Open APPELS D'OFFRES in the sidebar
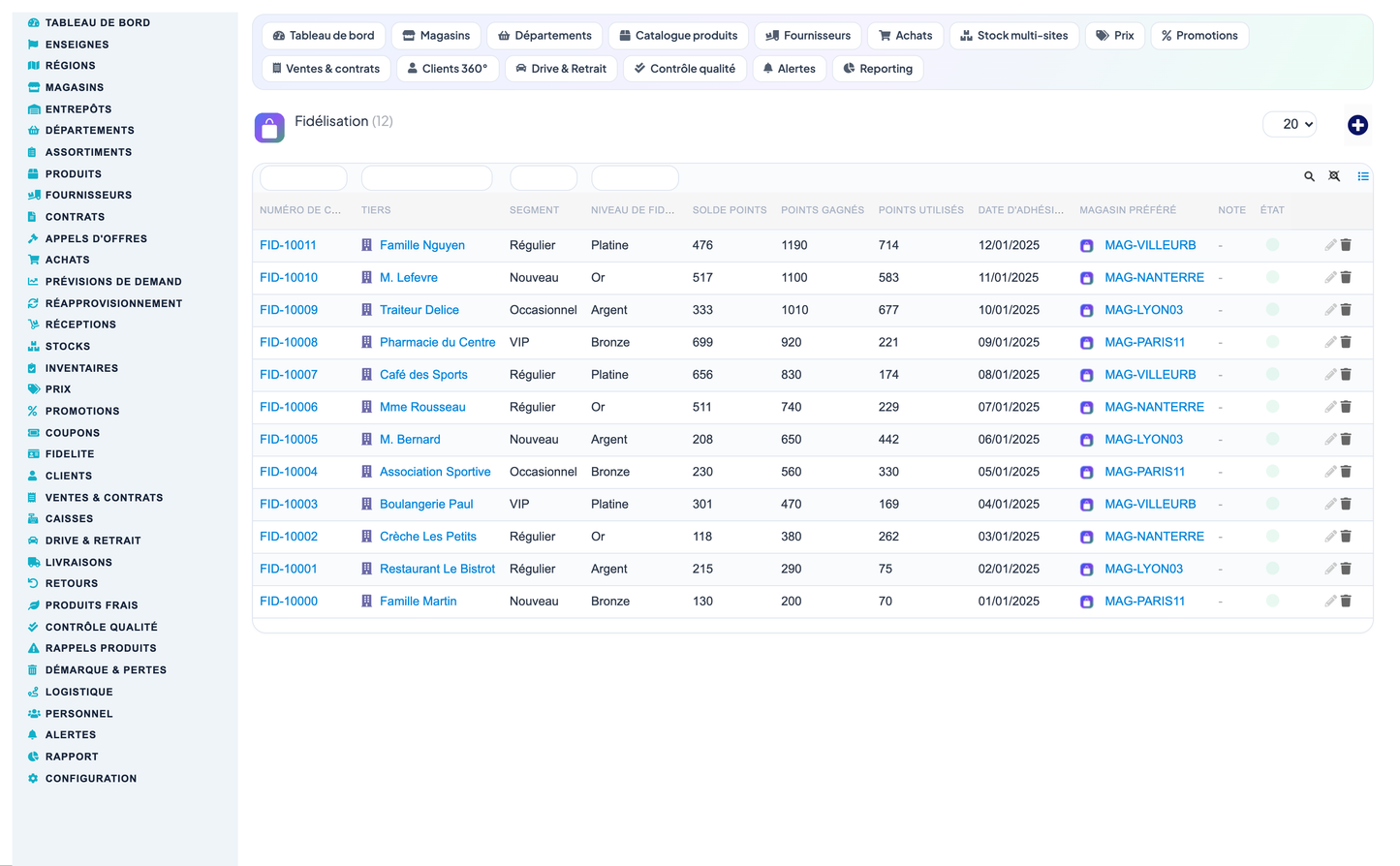 pos(96,238)
